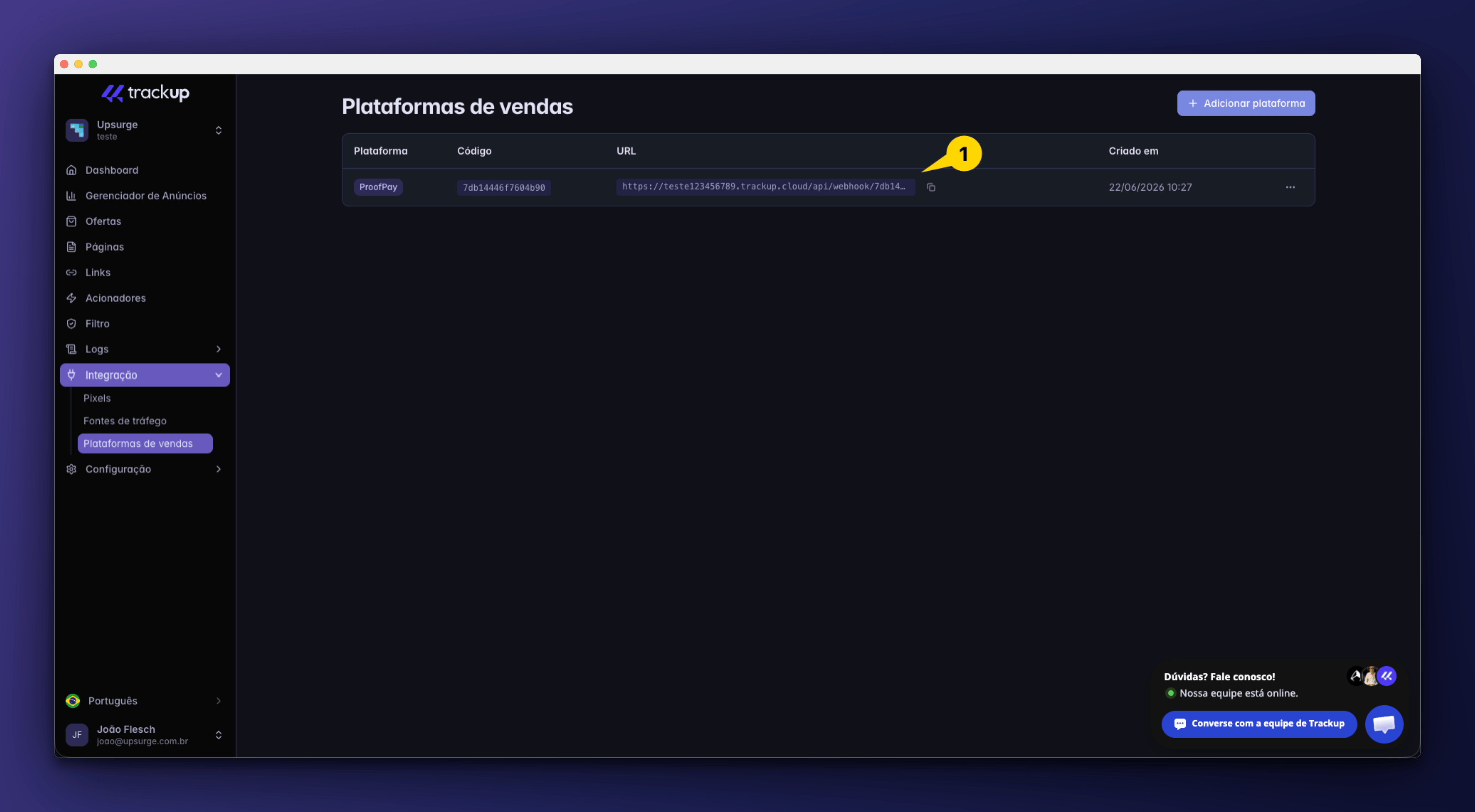
Task: Open the João Flesch account menu chevrons
Action: point(218,735)
